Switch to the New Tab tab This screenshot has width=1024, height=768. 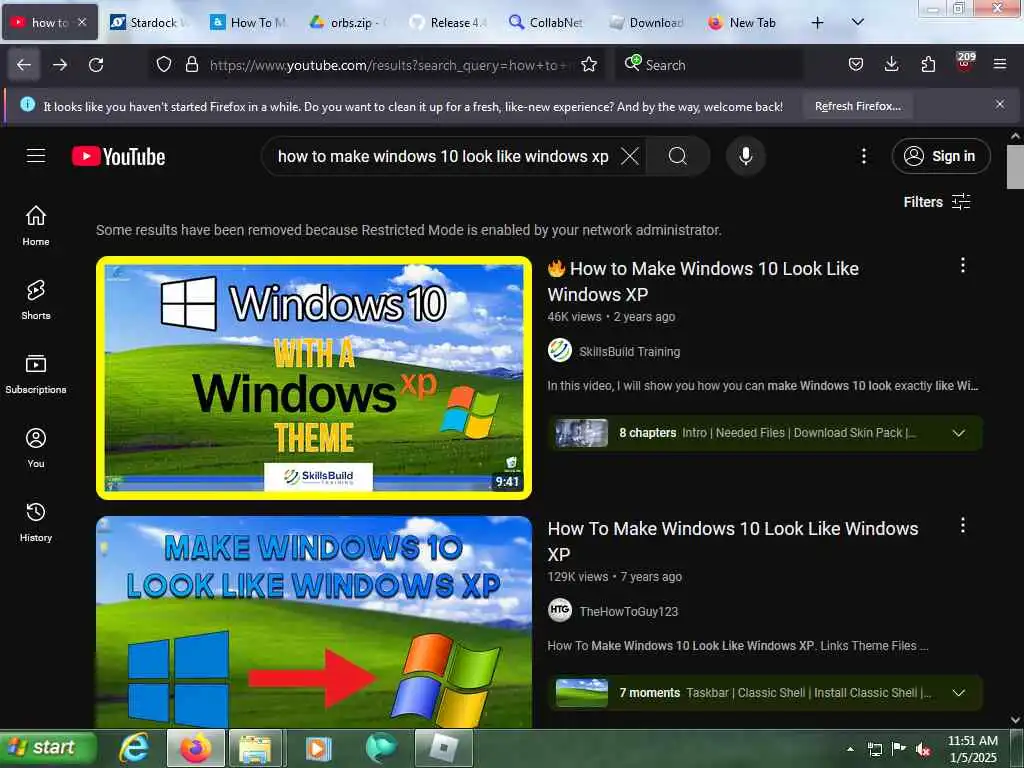point(744,23)
